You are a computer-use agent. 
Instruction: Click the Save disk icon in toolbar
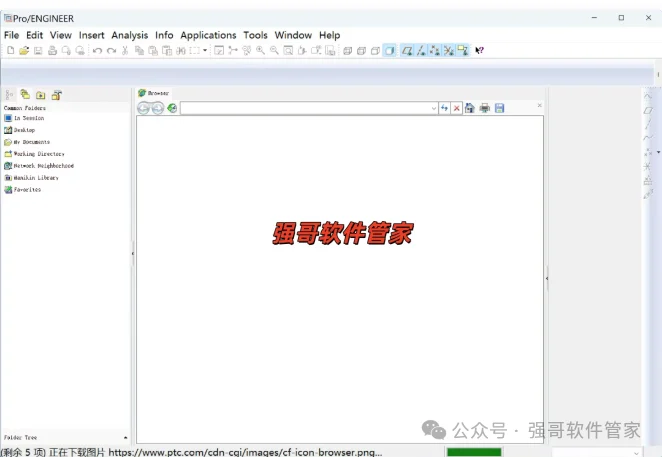[x=38, y=51]
